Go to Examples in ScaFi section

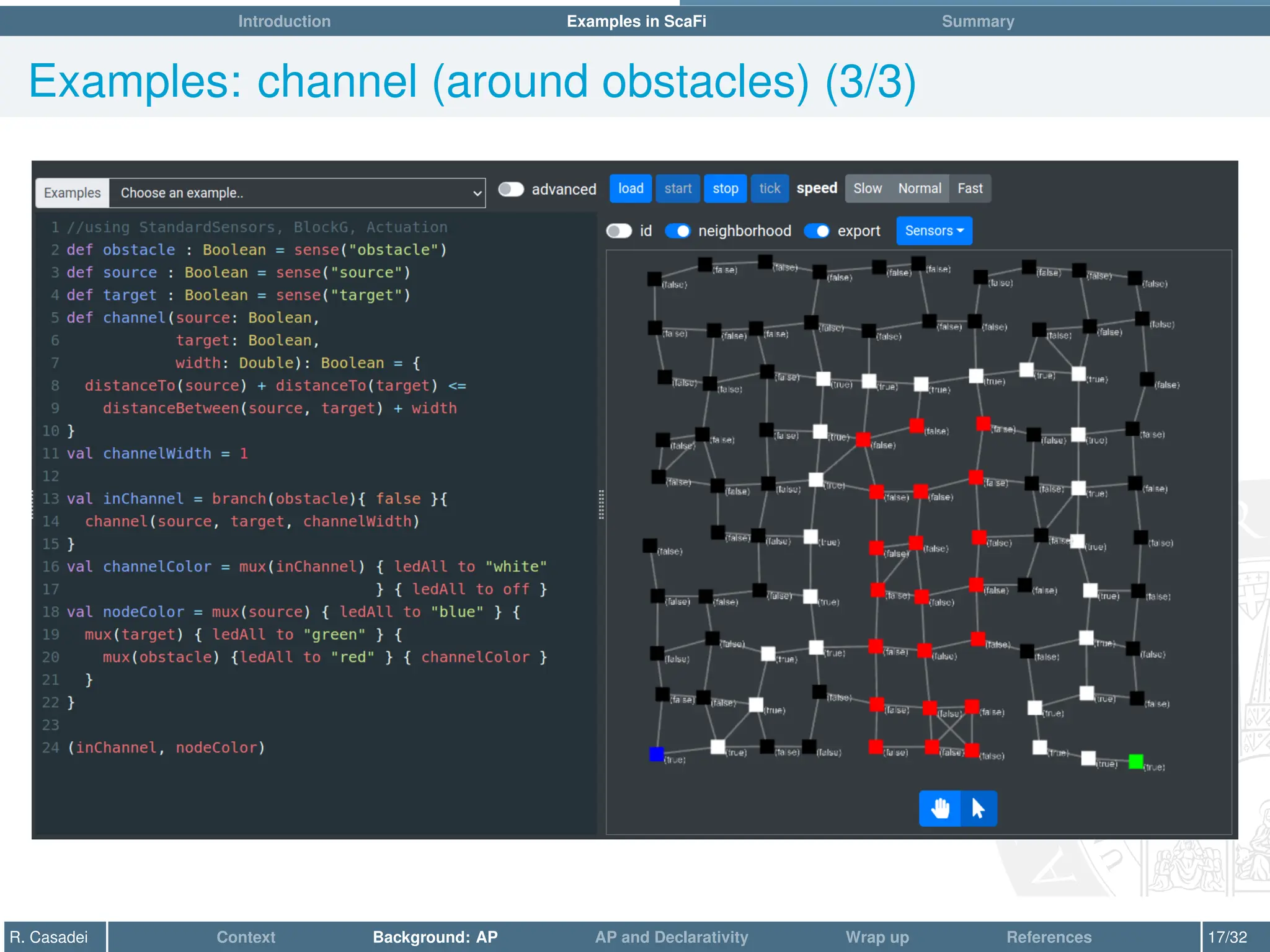click(x=636, y=21)
